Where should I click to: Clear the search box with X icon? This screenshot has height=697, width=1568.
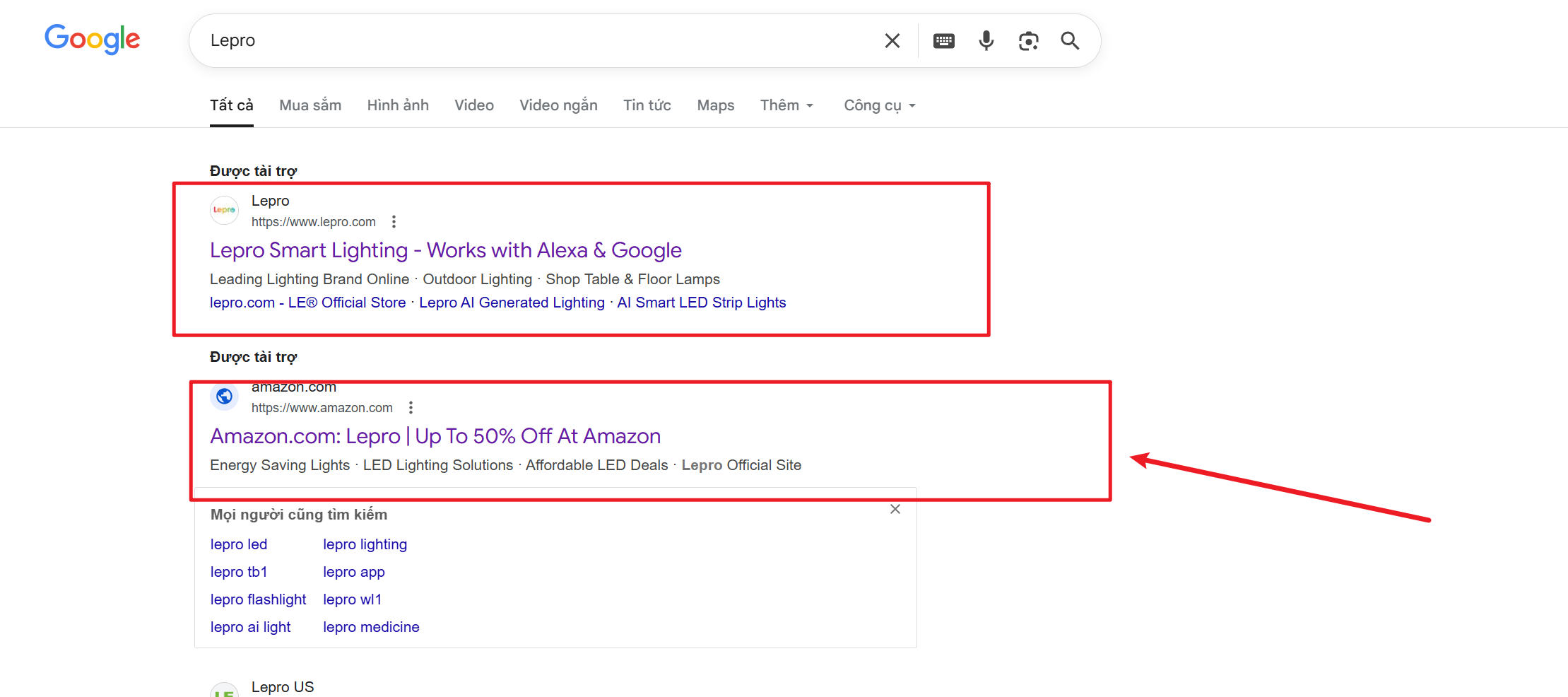(892, 41)
